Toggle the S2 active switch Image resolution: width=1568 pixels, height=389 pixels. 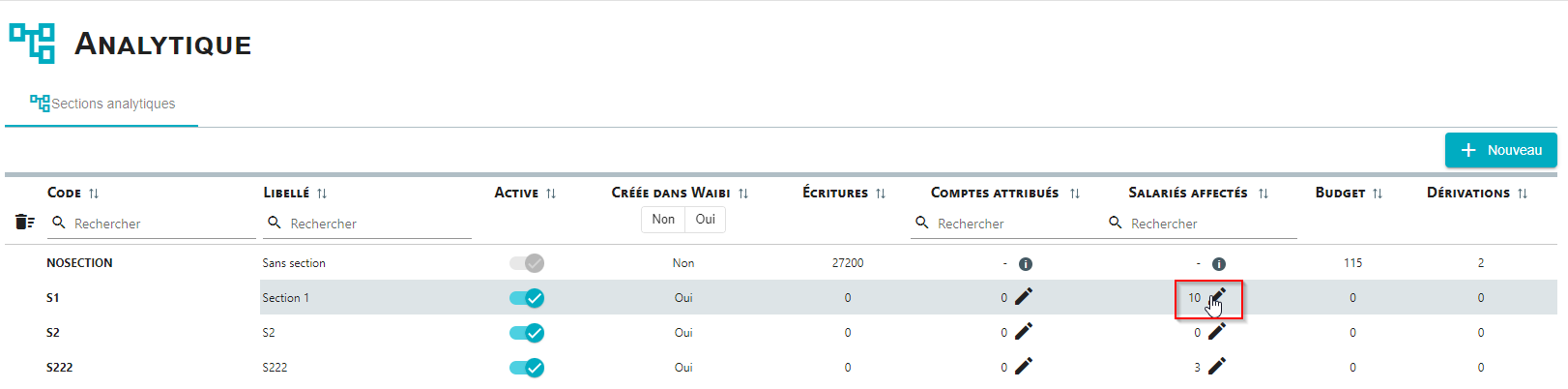pos(527,333)
